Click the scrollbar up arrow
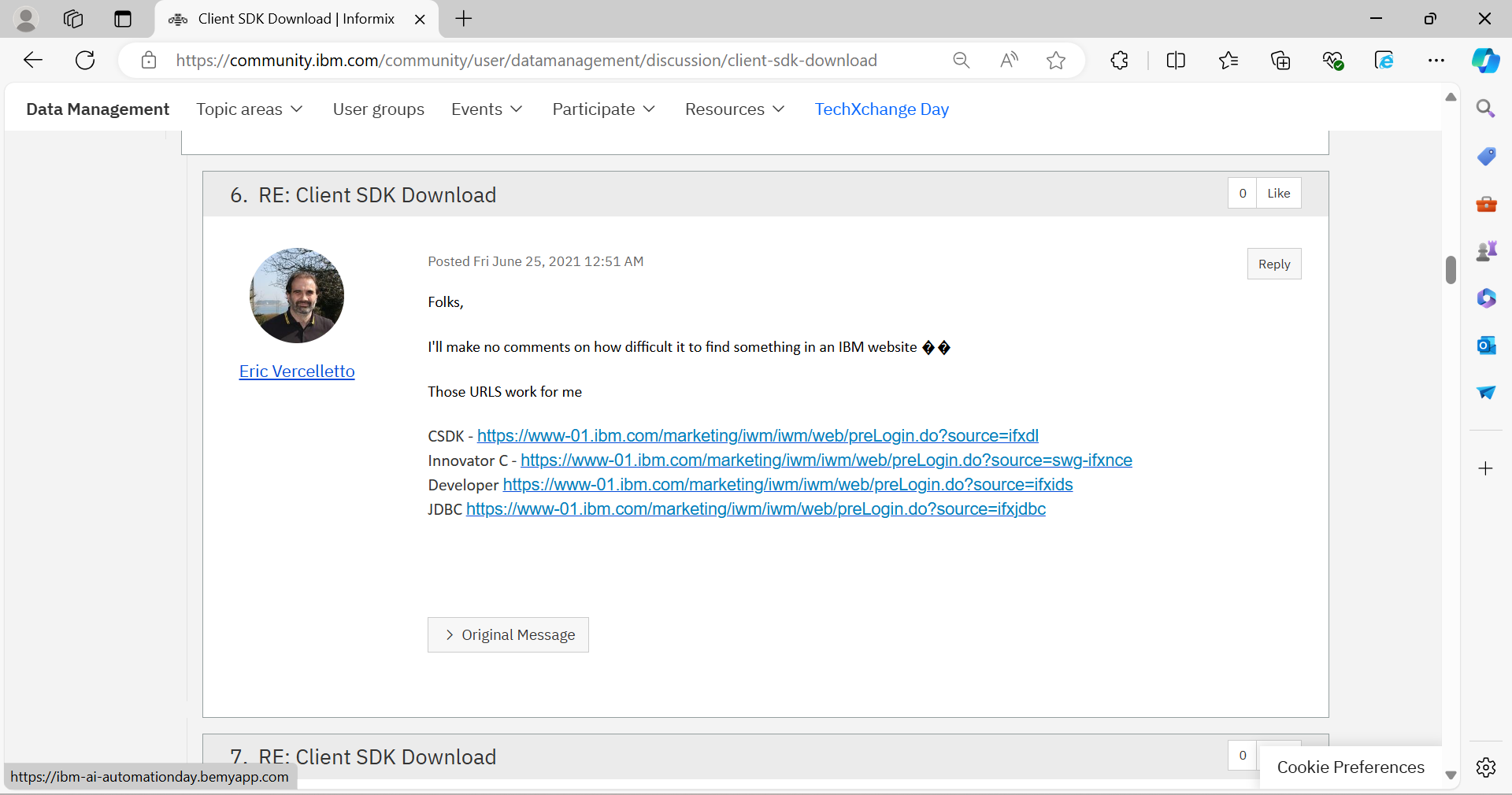 click(1451, 97)
